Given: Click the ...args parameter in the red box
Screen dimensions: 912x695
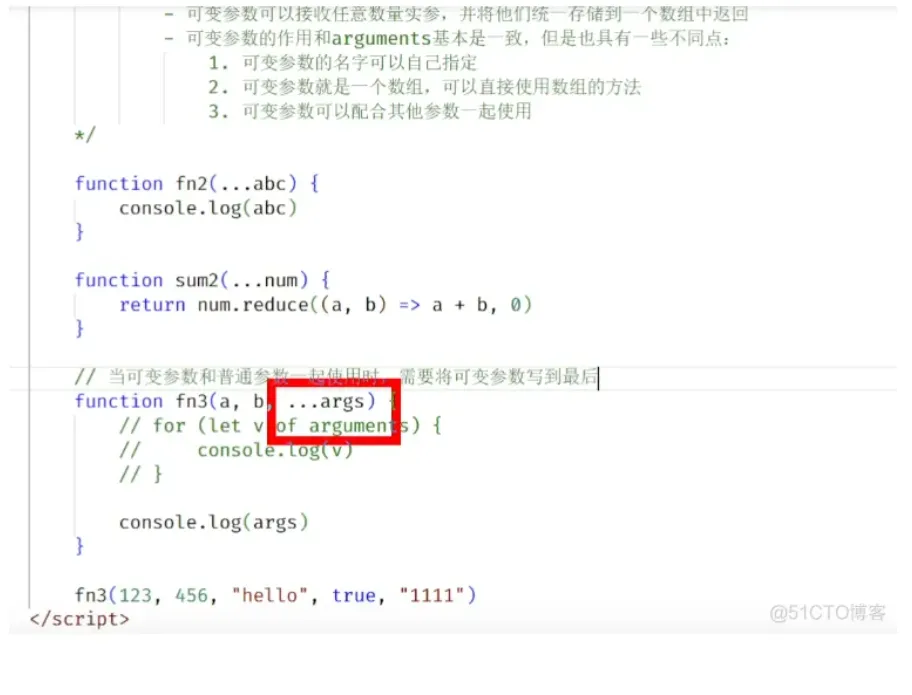Looking at the screenshot, I should point(332,401).
